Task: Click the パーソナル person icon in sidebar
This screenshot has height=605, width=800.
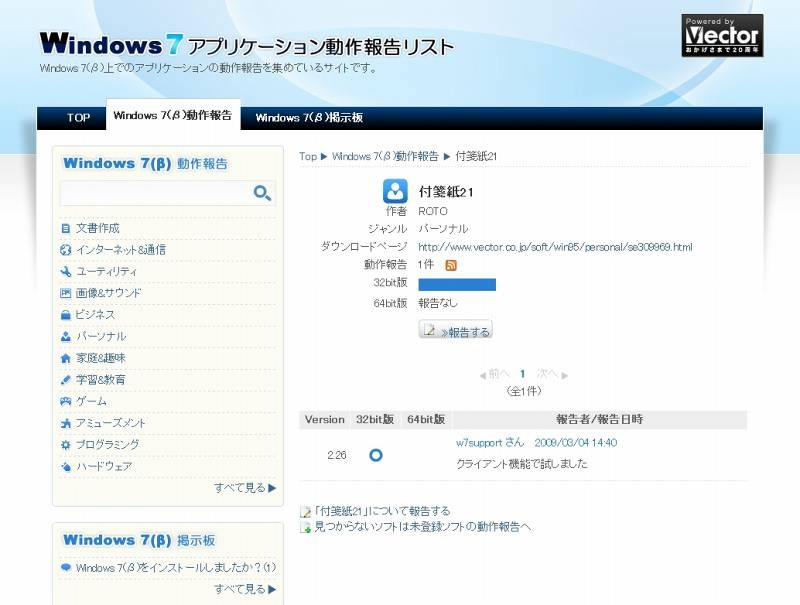Action: (x=65, y=337)
